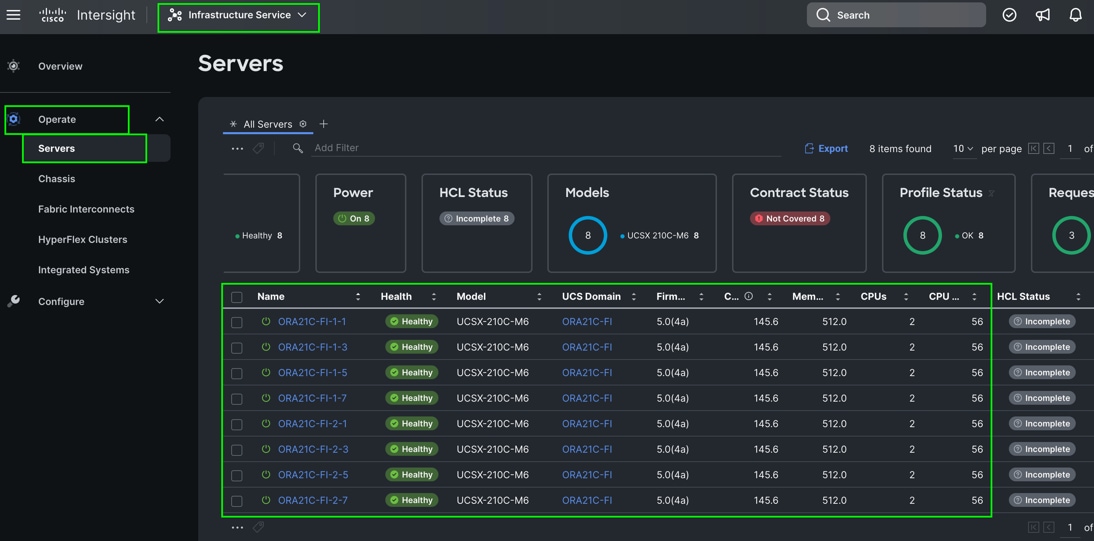Click the Add Filter input field
This screenshot has width=1094, height=541.
(544, 148)
